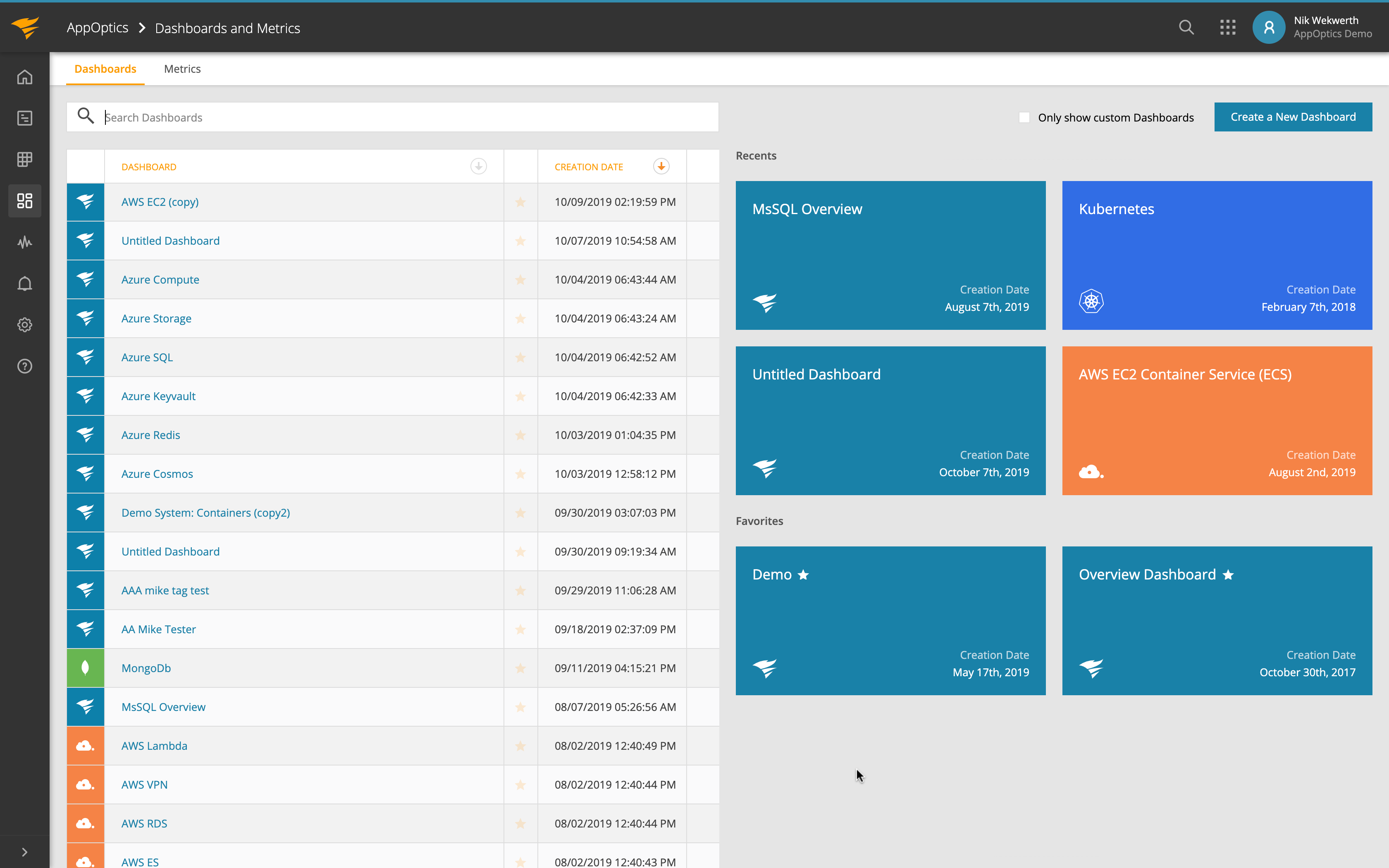Click the breadcrumb chevron after AppOptics

pyautogui.click(x=142, y=28)
